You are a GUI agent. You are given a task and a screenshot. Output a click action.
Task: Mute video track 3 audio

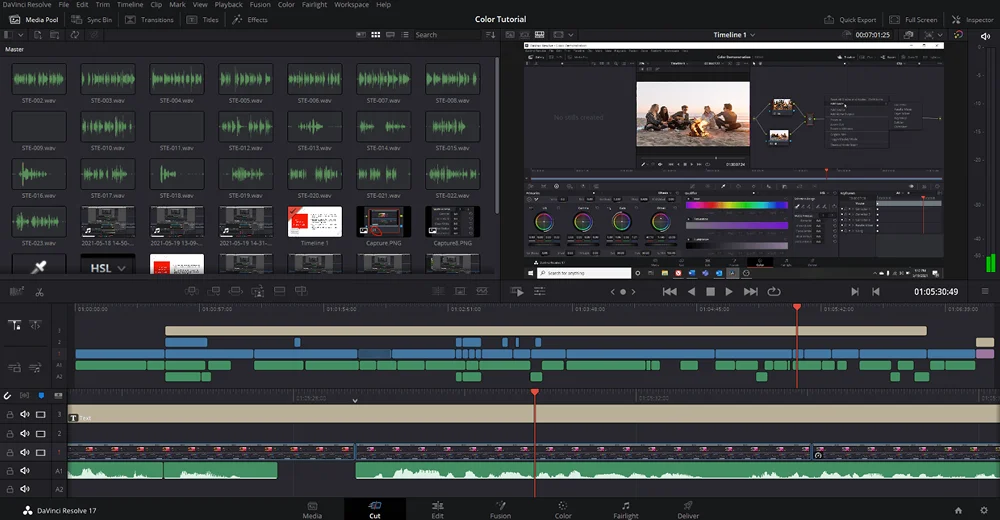pyautogui.click(x=25, y=415)
